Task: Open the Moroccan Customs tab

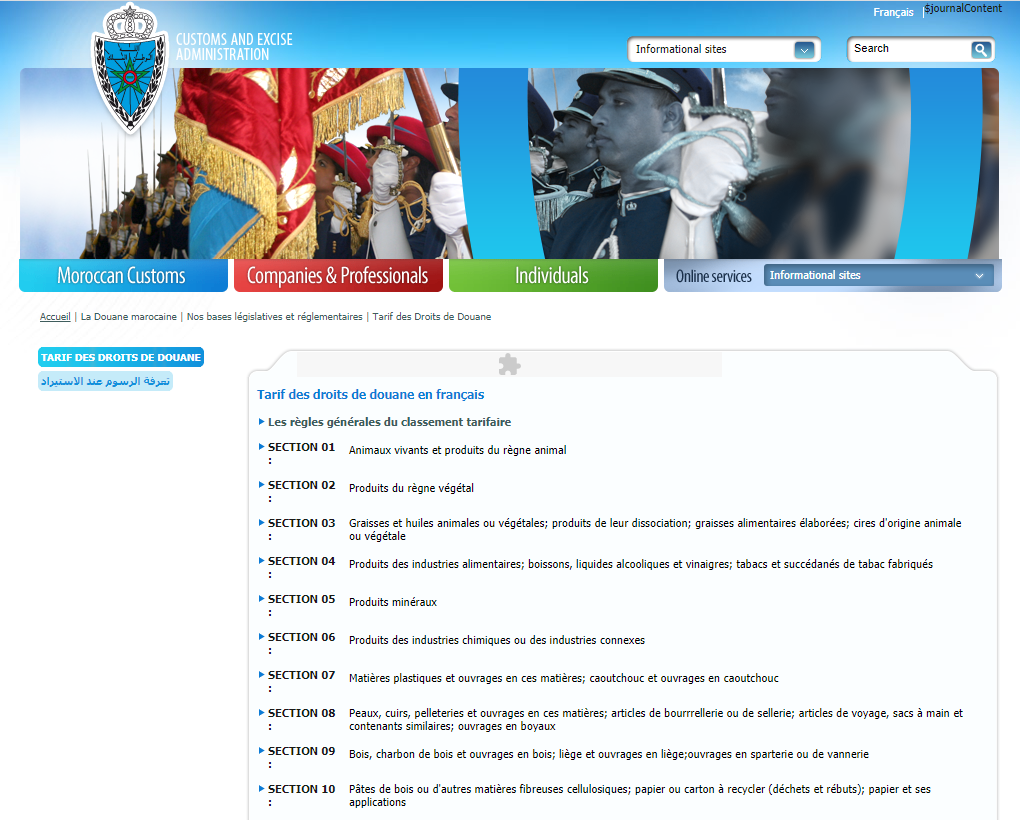Action: pos(122,276)
